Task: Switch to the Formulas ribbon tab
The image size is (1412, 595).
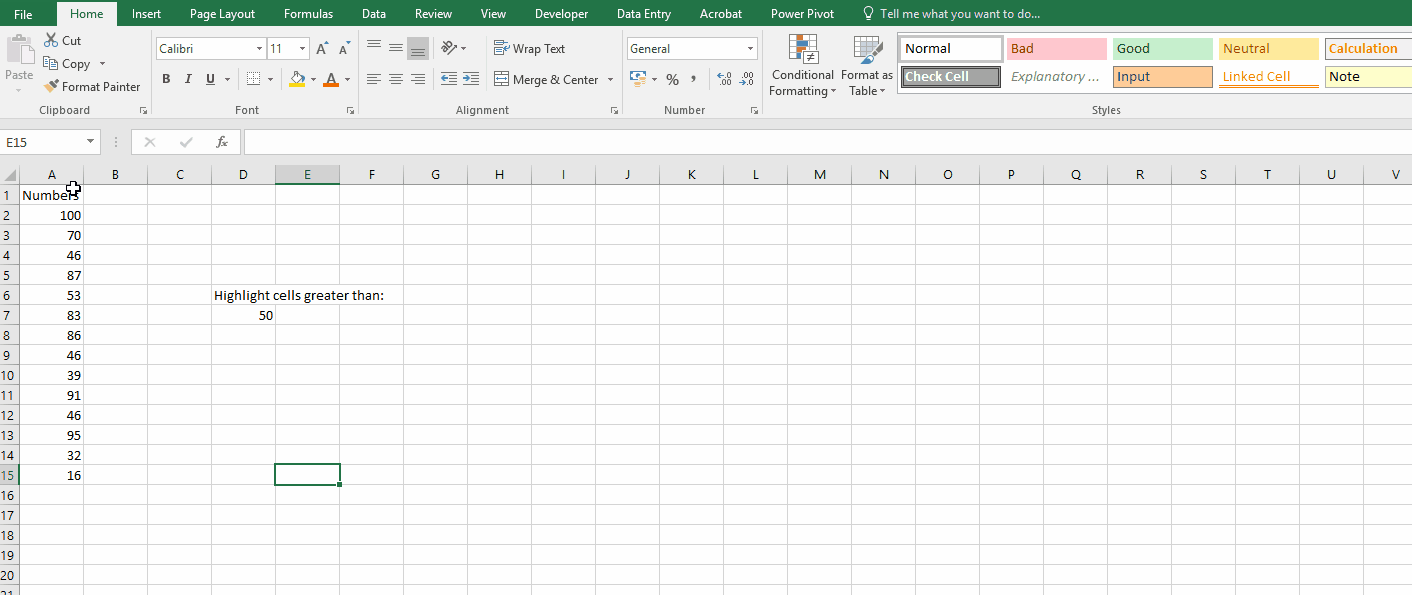Action: 308,13
